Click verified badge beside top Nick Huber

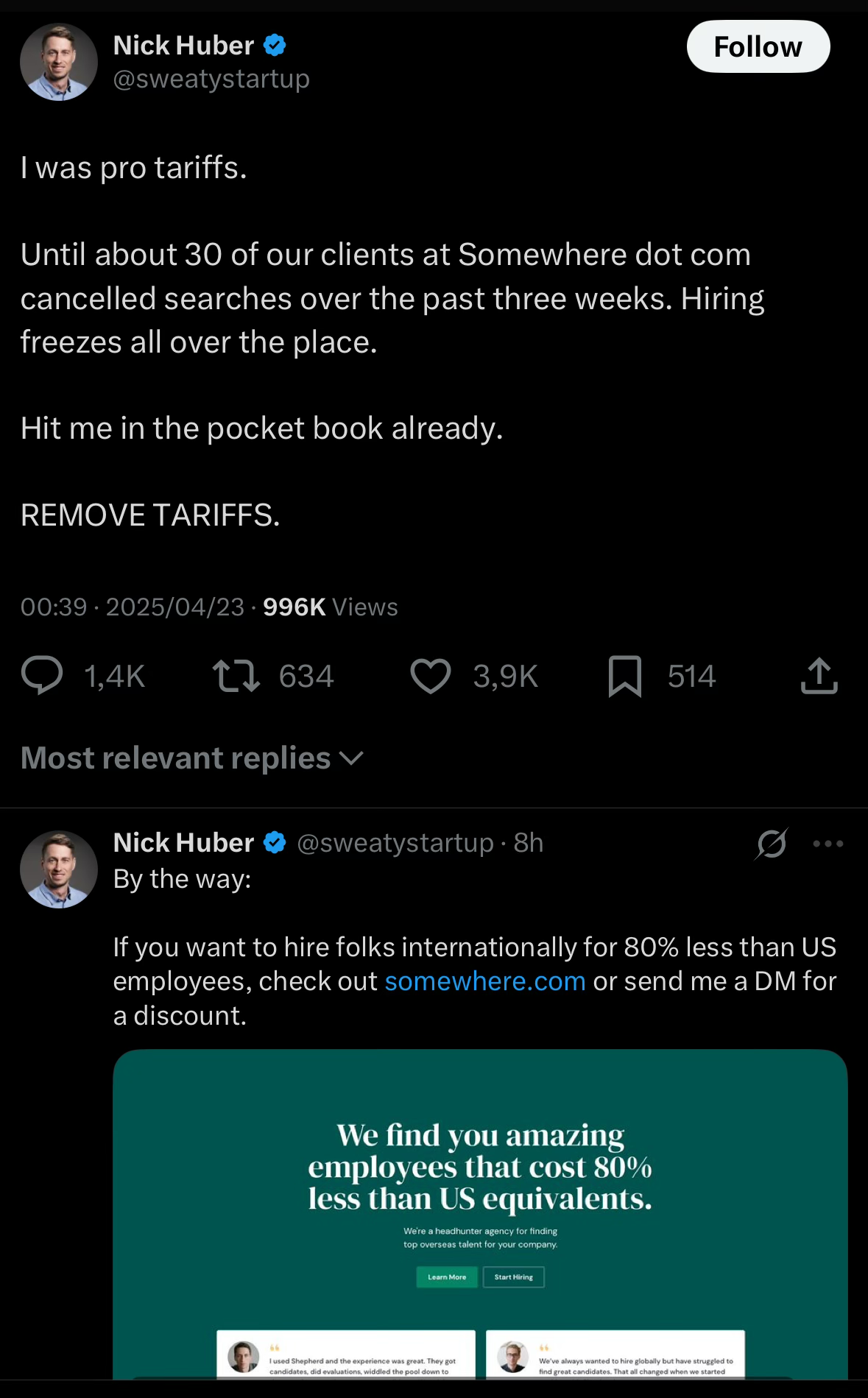point(275,46)
